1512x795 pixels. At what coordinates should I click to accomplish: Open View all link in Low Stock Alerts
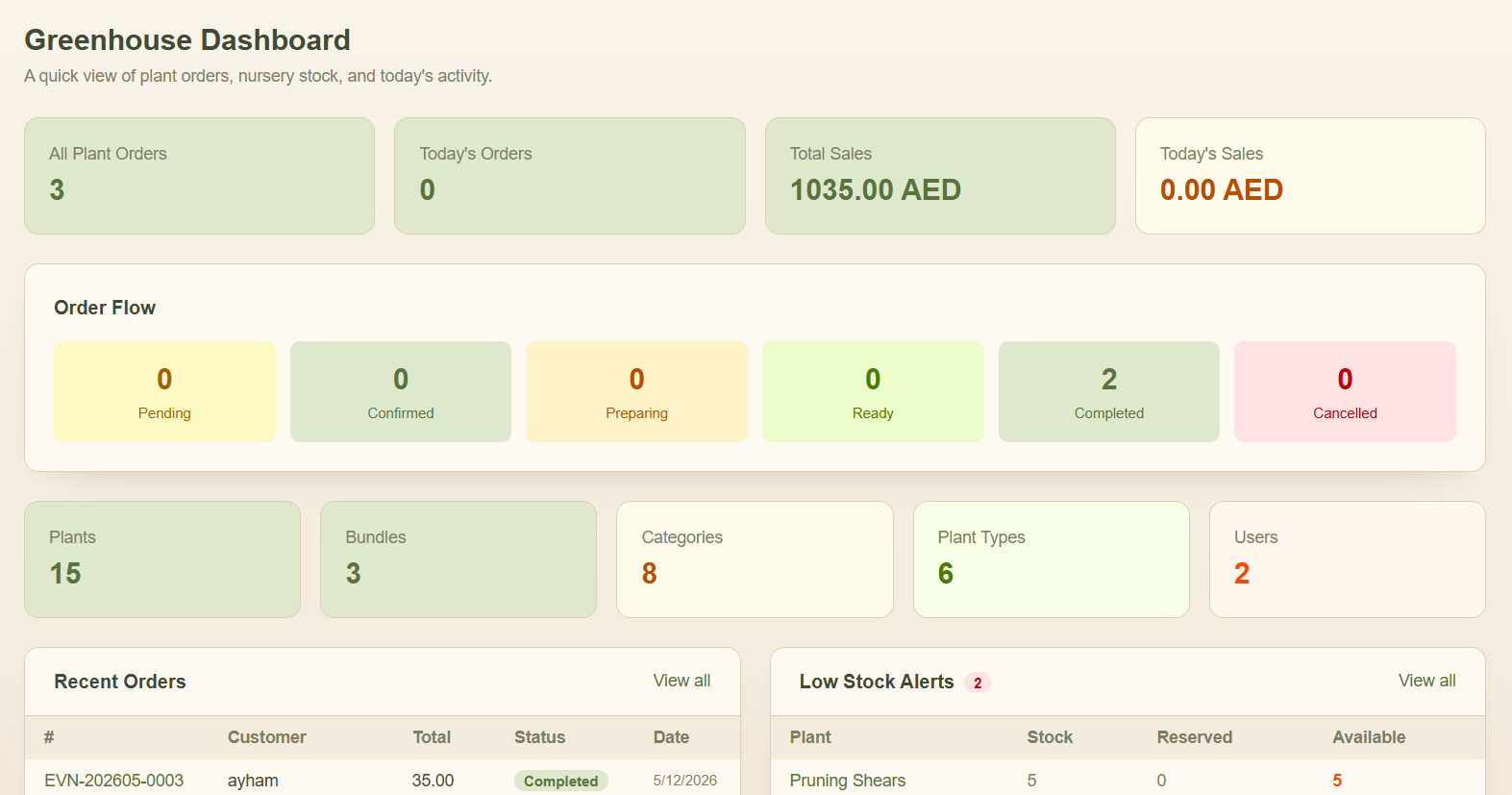coord(1426,681)
